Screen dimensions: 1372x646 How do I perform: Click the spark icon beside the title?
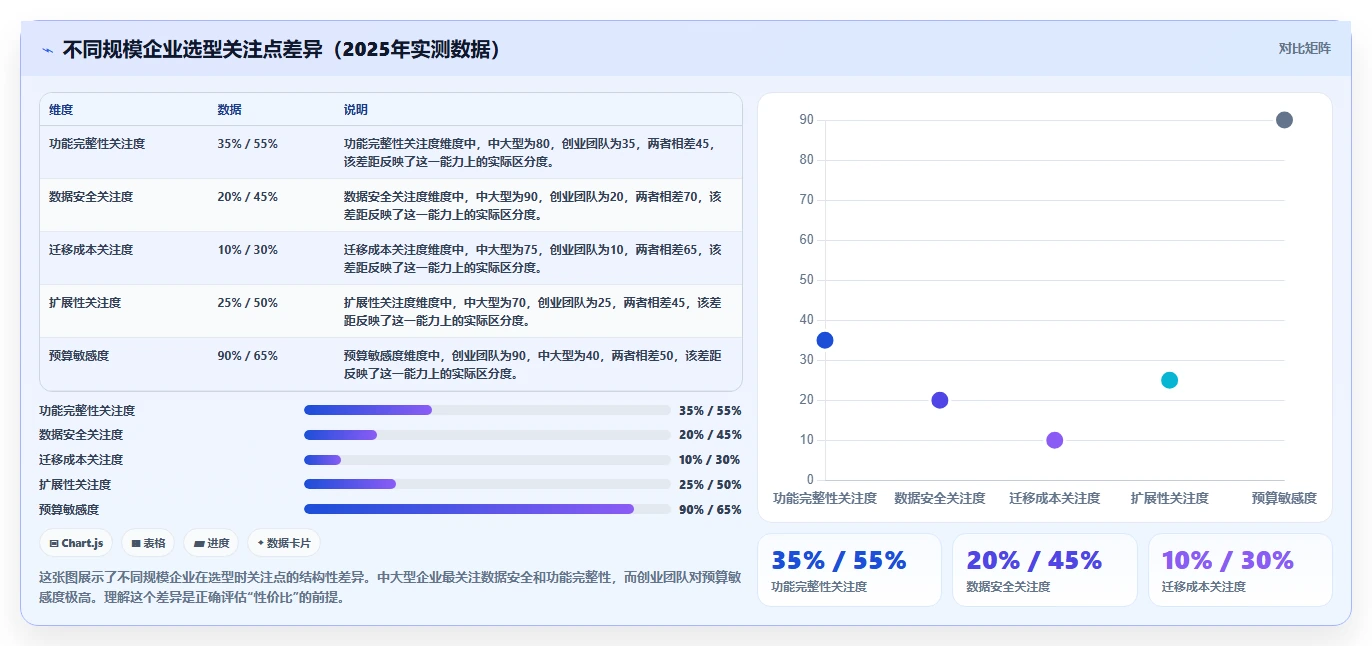47,50
